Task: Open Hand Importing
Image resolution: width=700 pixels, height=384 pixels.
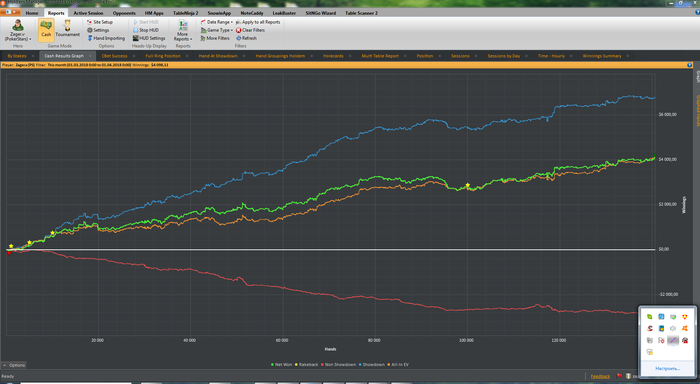Action: 106,38
